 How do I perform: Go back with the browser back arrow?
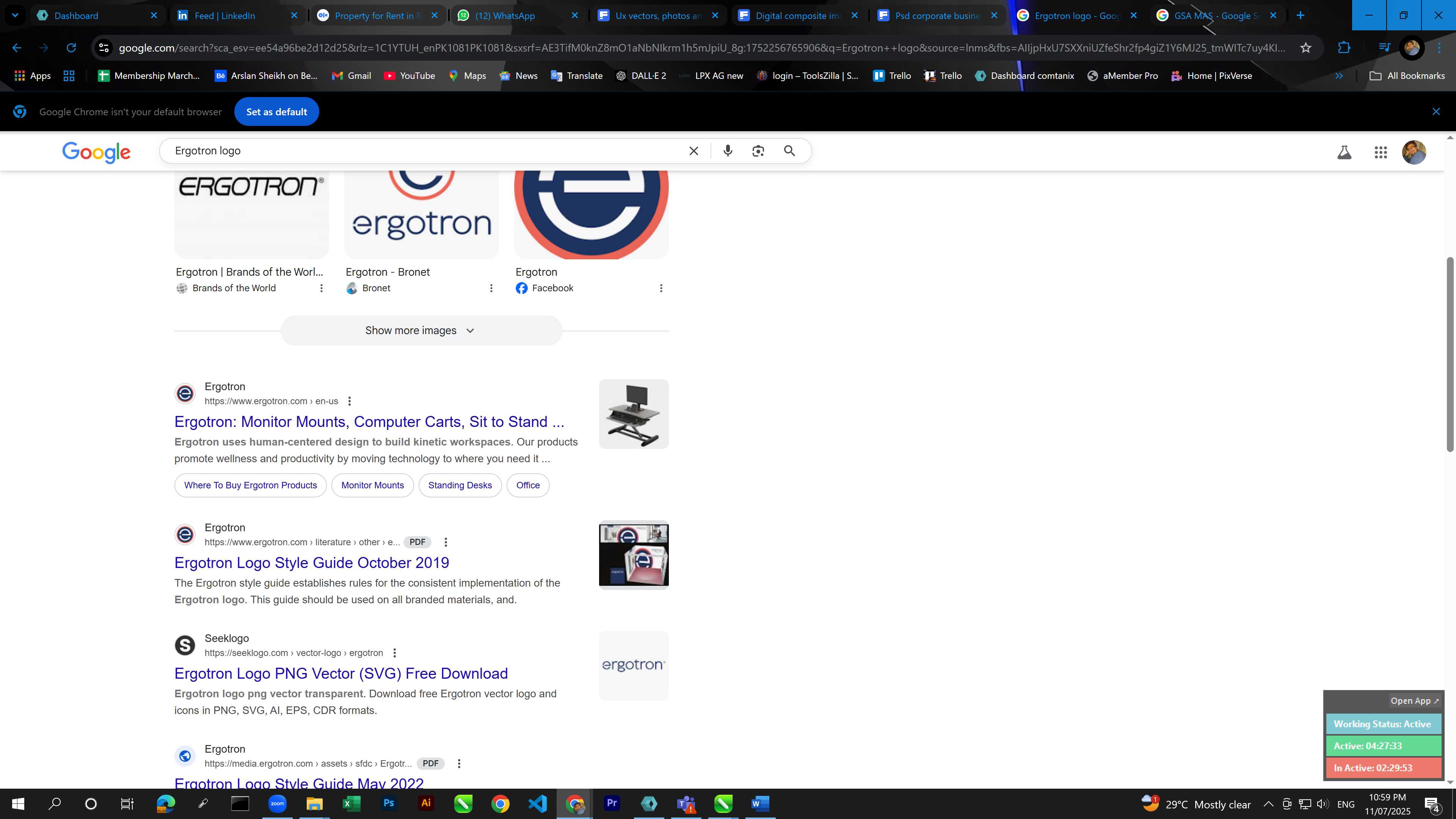(x=17, y=48)
